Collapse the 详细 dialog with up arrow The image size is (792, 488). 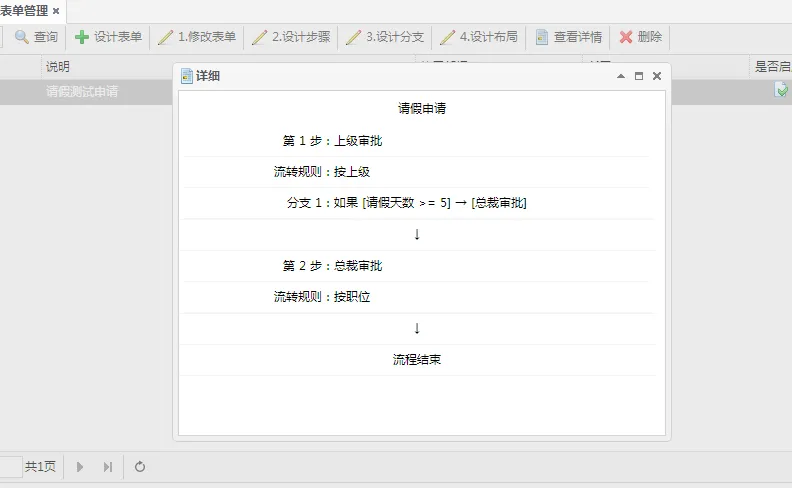tap(621, 76)
